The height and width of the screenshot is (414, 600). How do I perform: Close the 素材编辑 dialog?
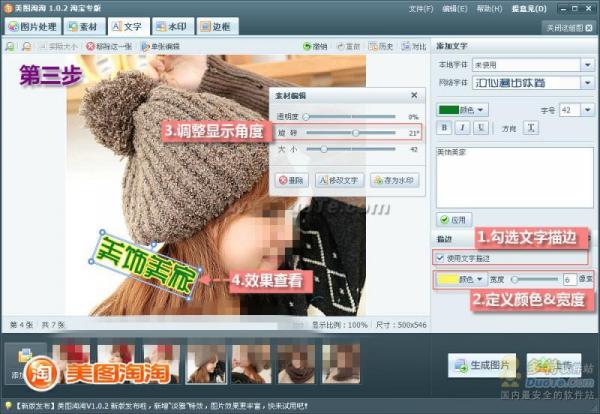click(x=414, y=95)
